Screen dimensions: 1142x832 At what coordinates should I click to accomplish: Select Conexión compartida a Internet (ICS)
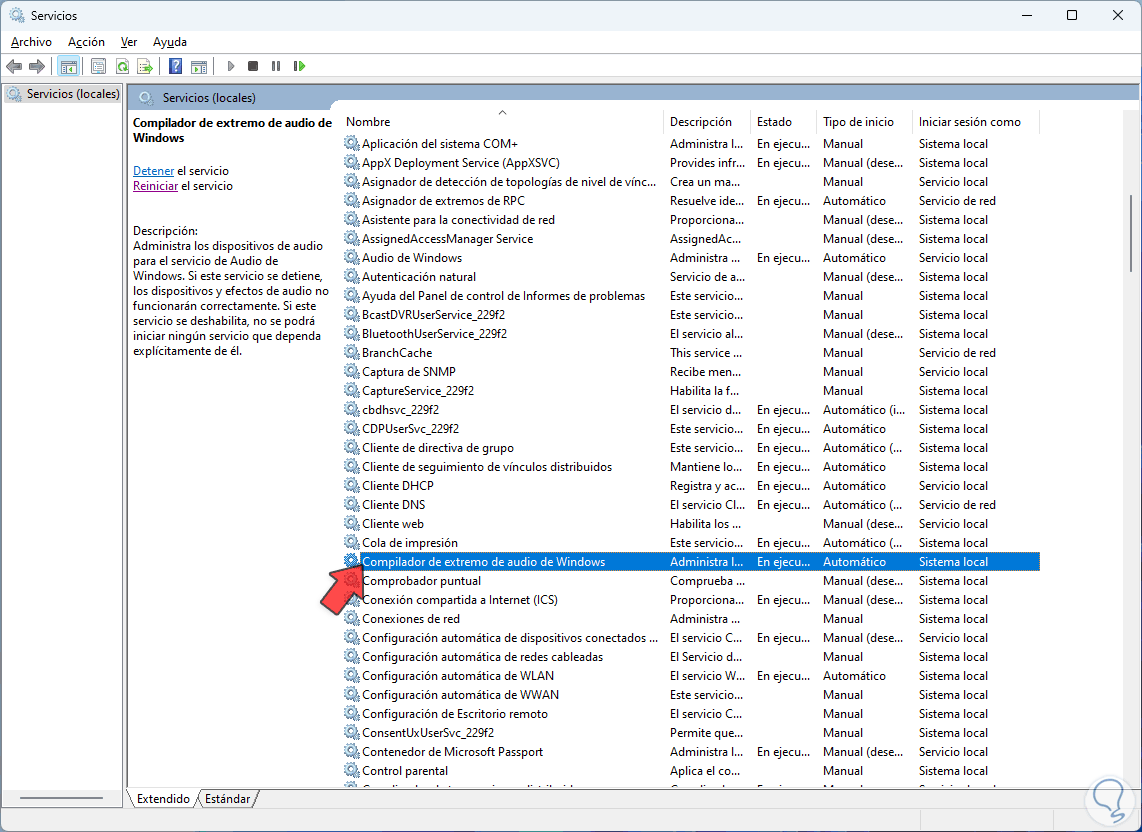[690, 600]
